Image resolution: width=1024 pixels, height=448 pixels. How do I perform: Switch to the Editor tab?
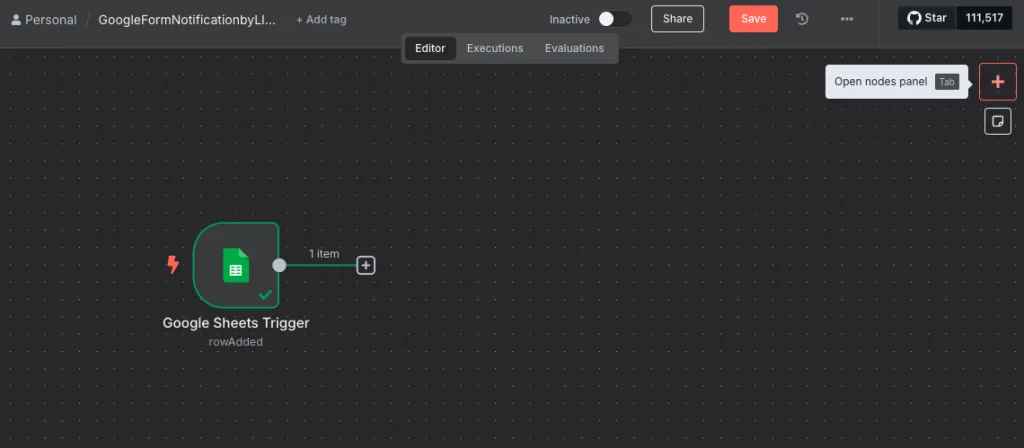point(430,48)
